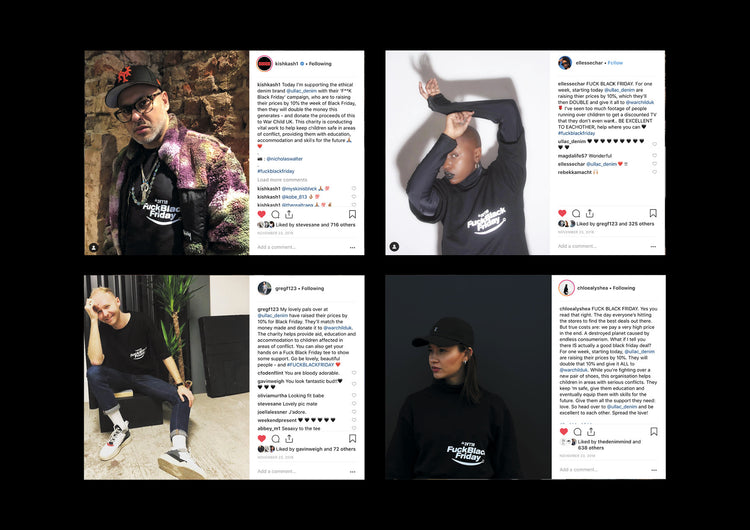Open the comment icon on chloealyshea post

[577, 432]
